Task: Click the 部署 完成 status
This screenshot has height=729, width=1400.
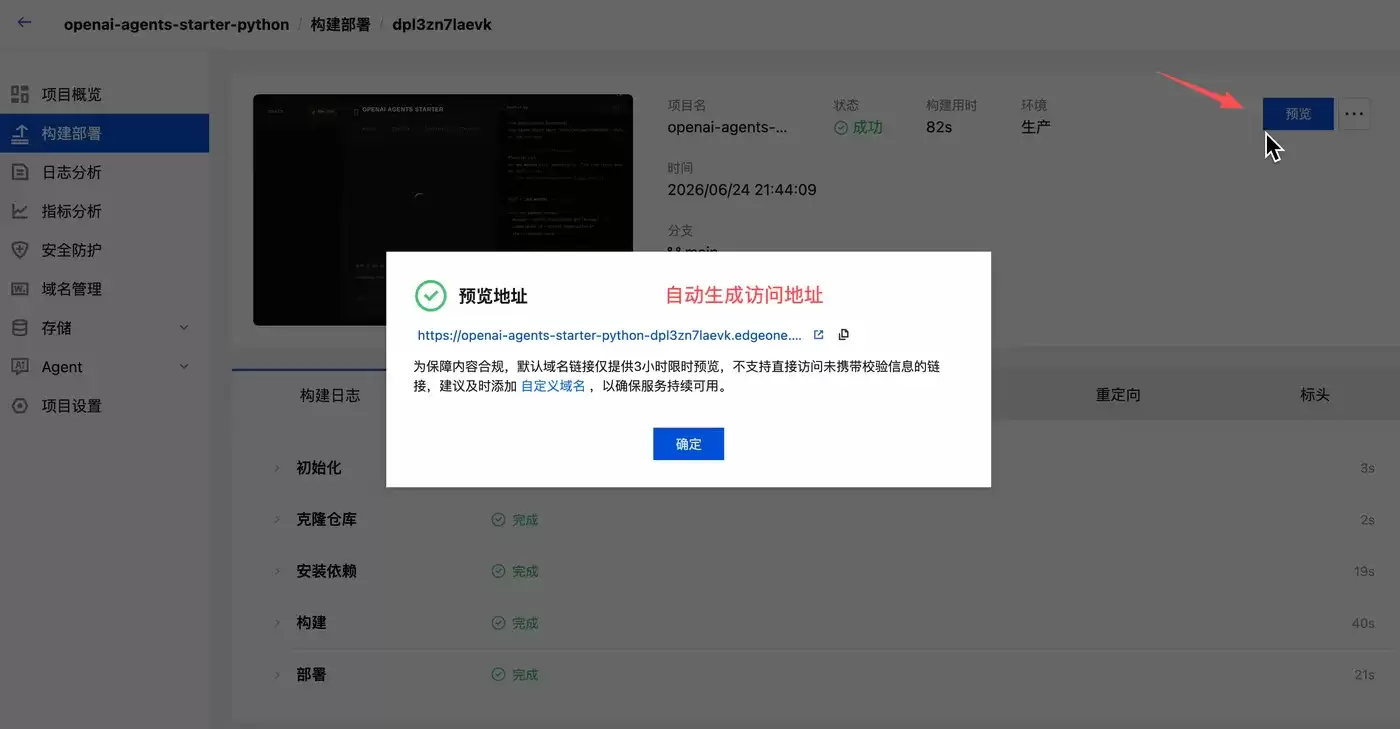Action: pos(515,675)
